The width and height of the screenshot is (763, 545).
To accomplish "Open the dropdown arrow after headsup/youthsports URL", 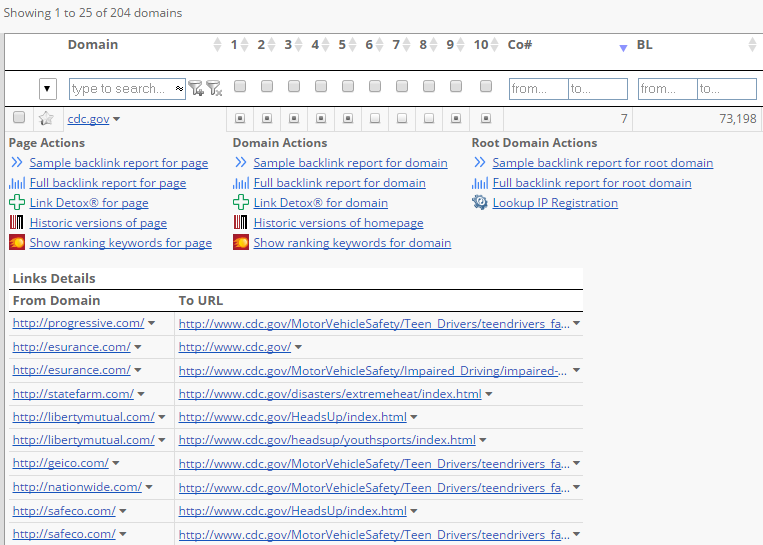I will click(483, 440).
